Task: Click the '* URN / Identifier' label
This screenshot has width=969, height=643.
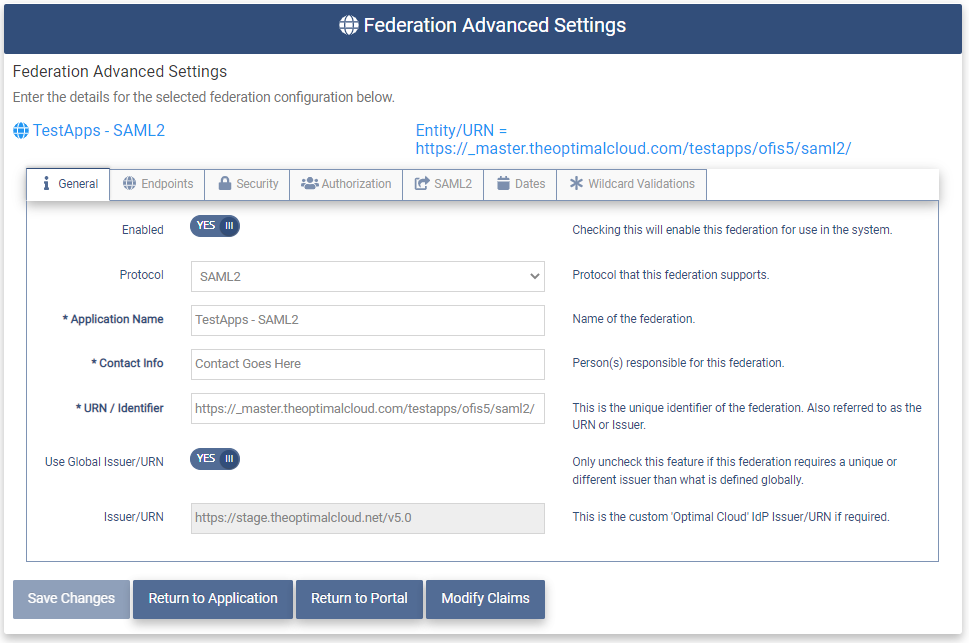Action: (120, 408)
